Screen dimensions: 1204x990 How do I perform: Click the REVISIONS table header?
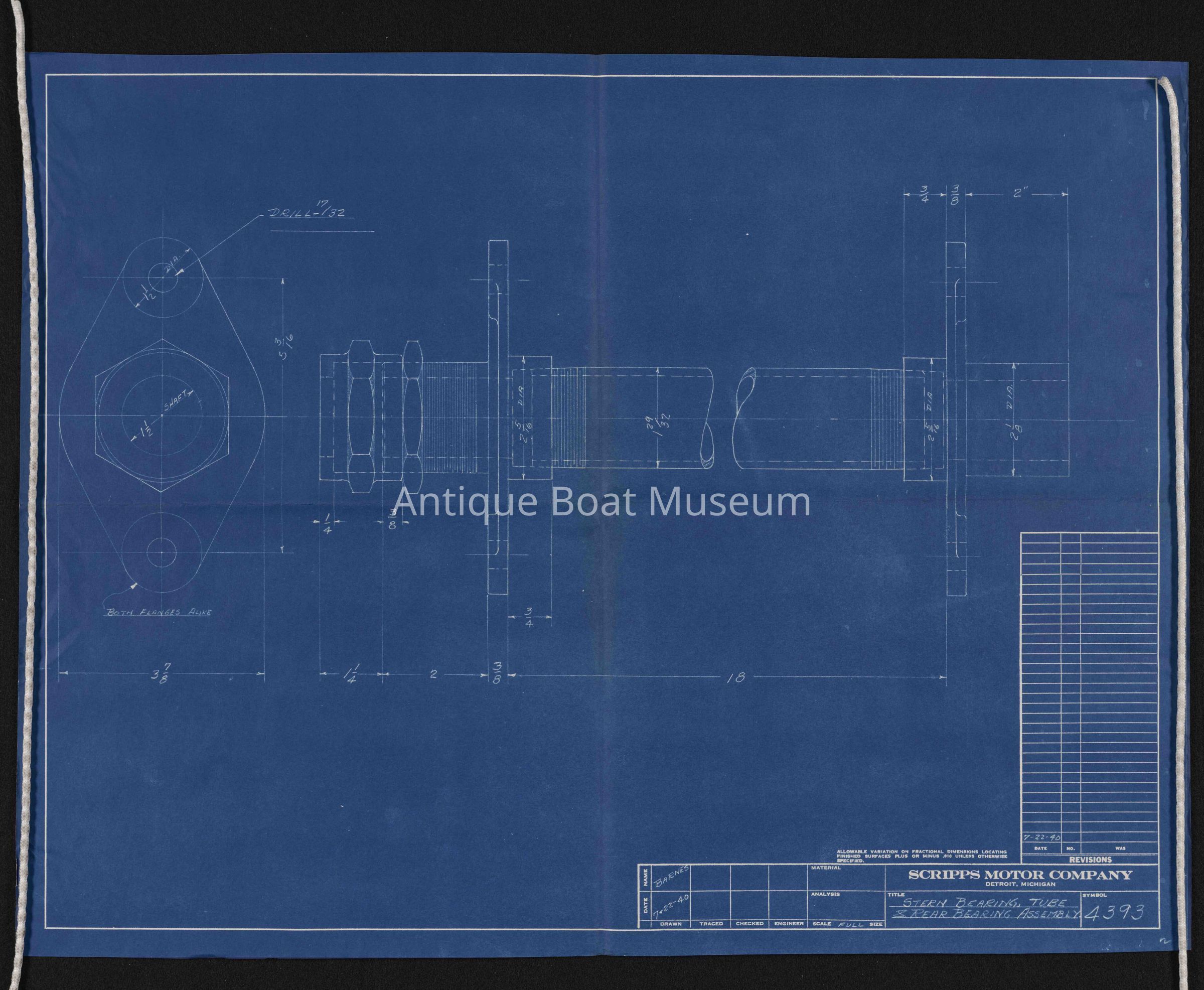pos(1090,860)
